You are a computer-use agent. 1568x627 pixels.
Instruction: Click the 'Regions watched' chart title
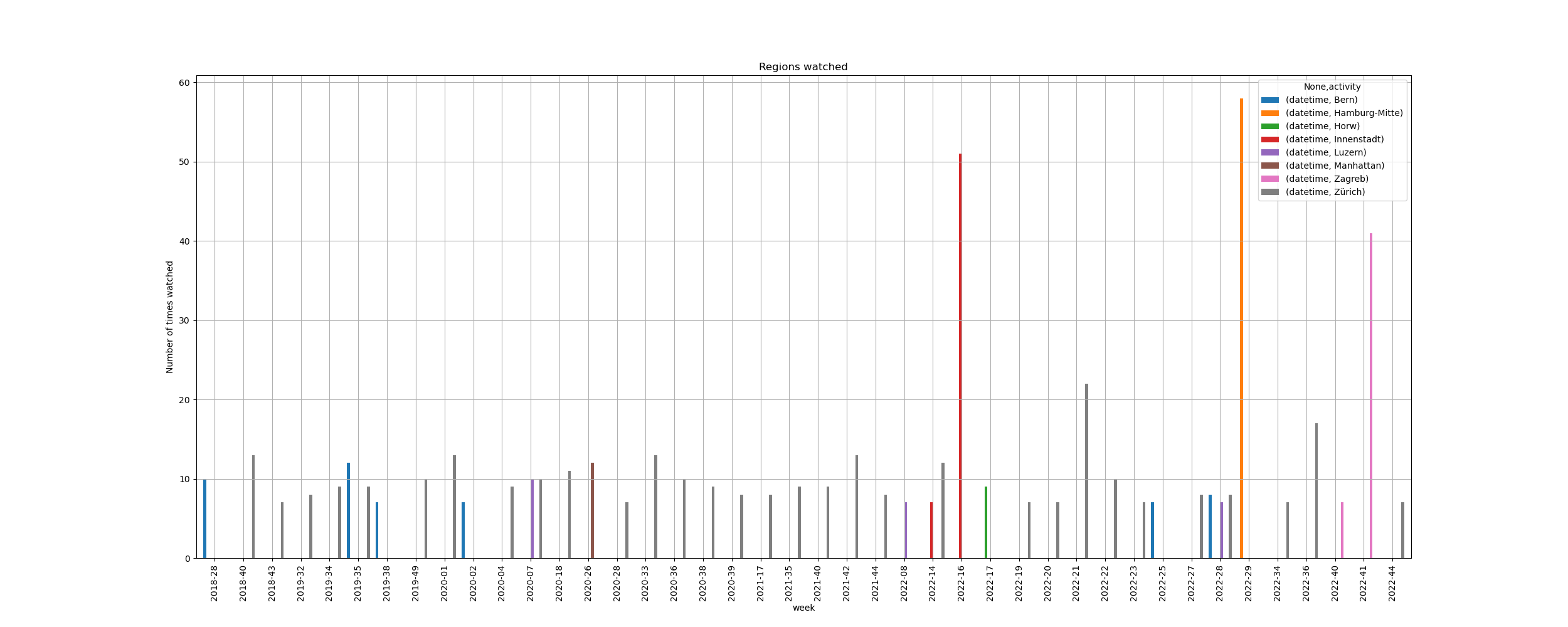(x=803, y=67)
